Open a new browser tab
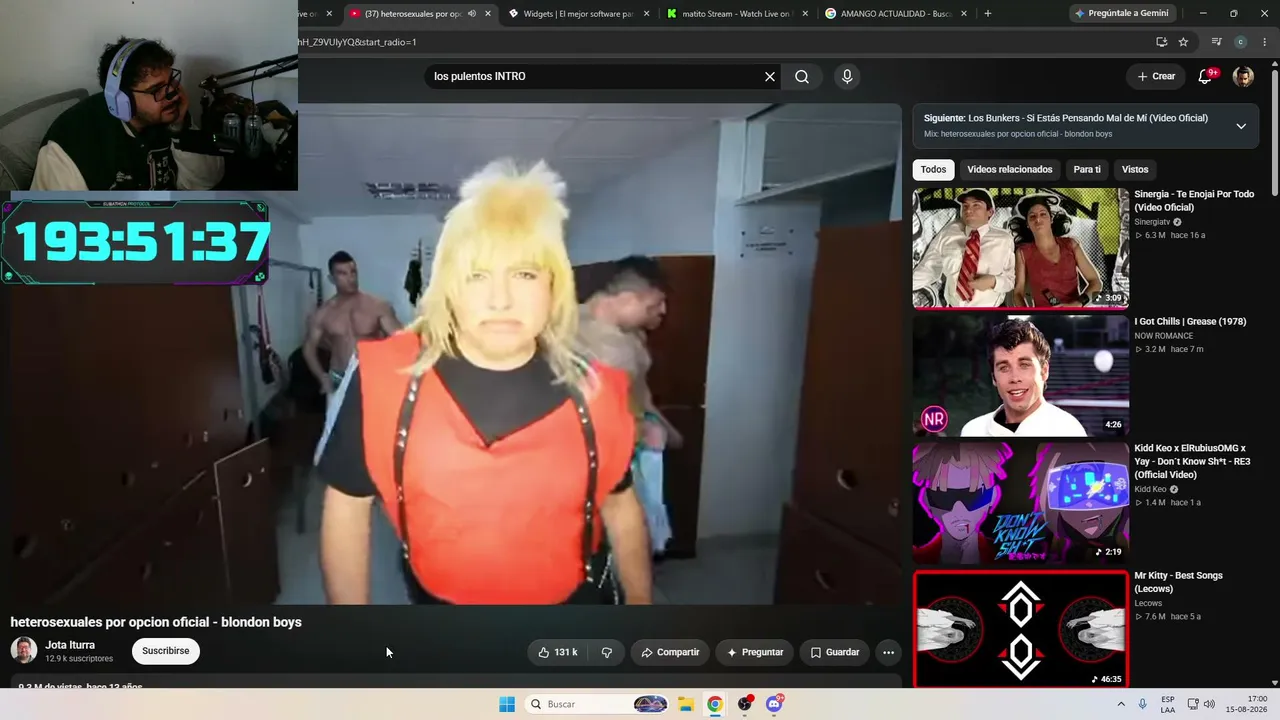Screen dimensions: 1280x720 988,14
